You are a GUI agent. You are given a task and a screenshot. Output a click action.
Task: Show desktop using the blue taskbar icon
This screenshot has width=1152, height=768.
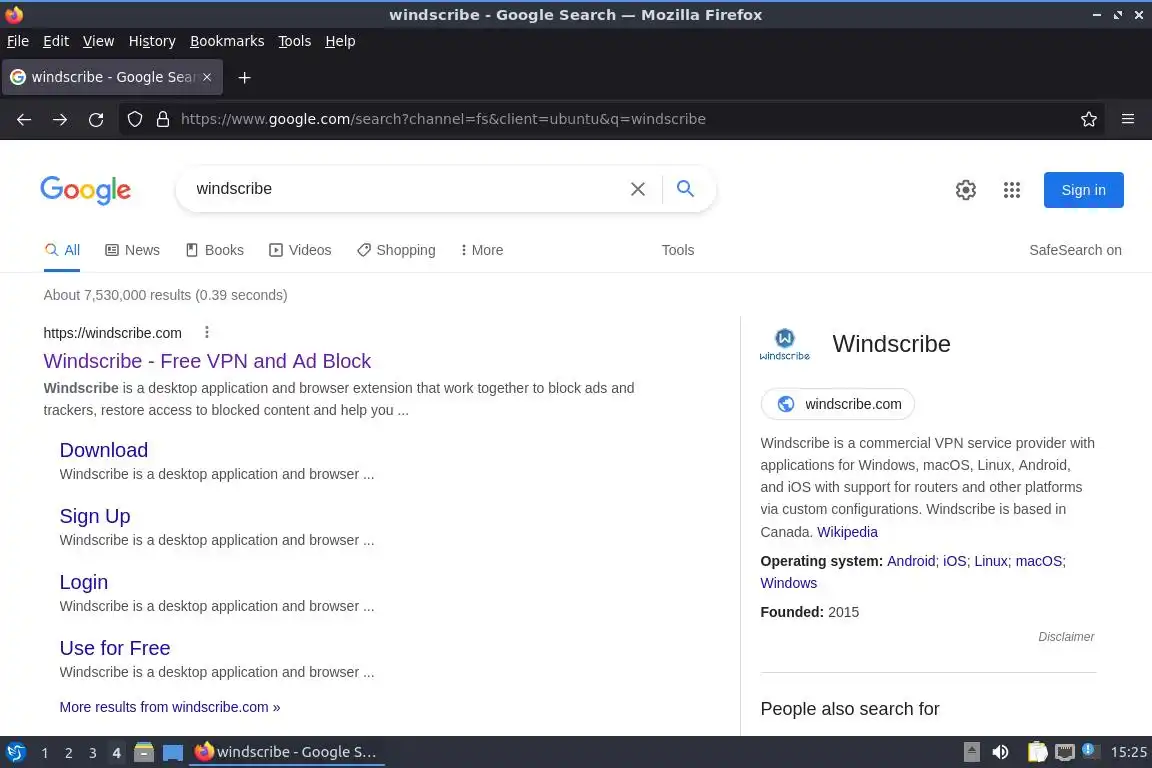point(173,753)
